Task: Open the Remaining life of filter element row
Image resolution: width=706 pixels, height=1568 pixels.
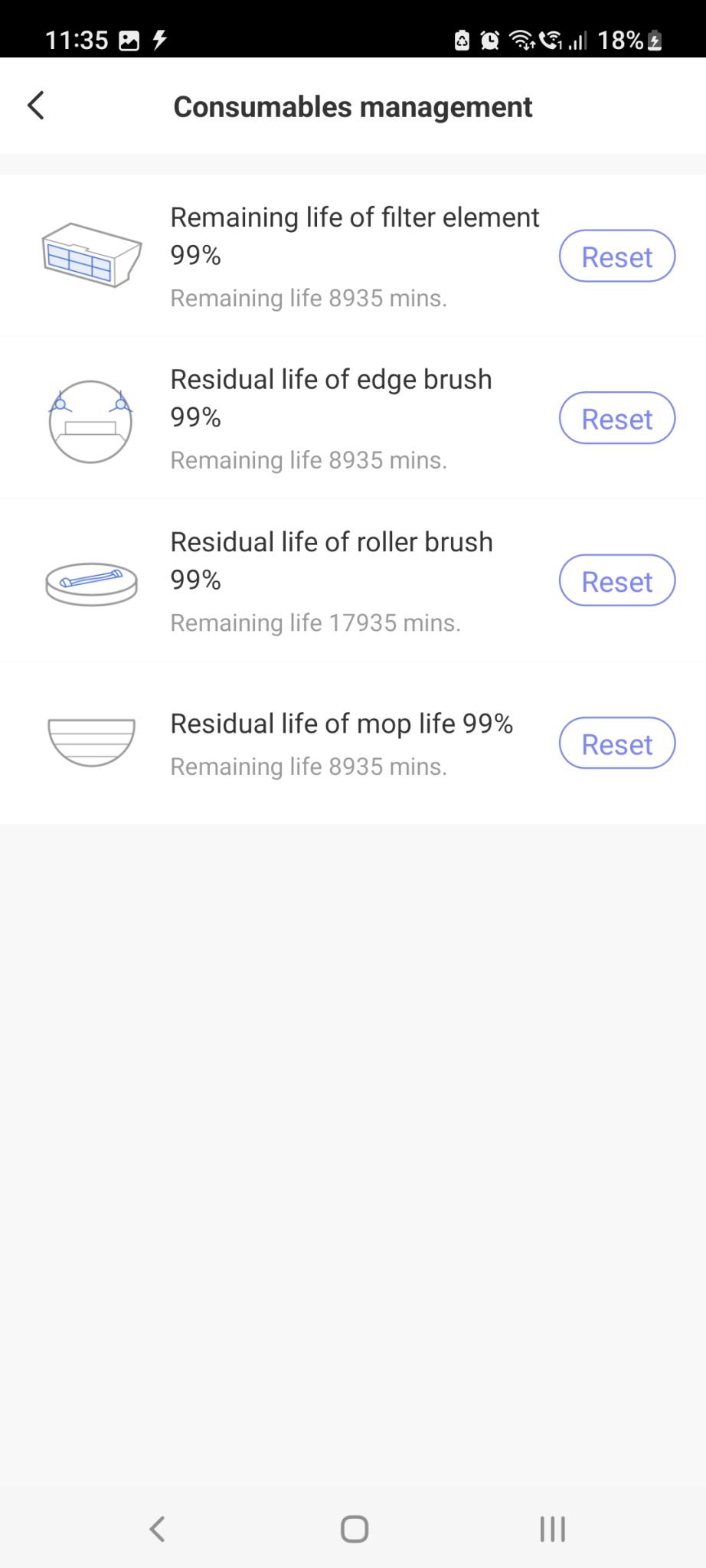Action: point(353,256)
